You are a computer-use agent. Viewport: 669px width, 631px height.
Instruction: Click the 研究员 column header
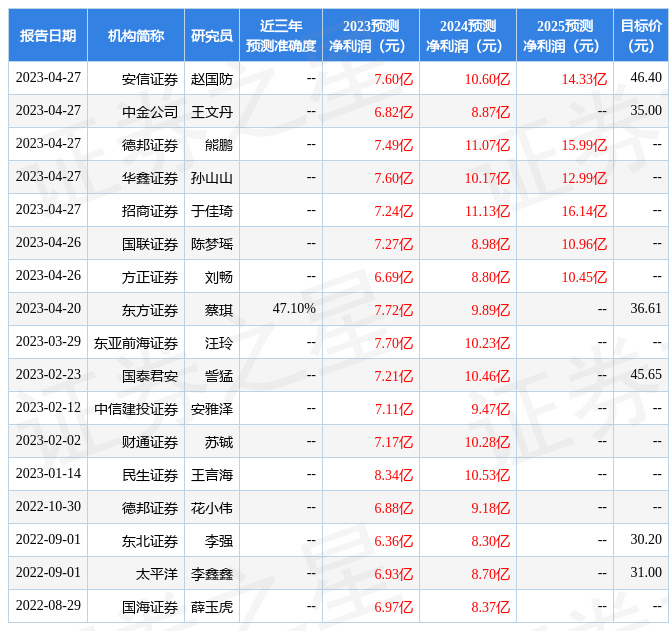(212, 35)
